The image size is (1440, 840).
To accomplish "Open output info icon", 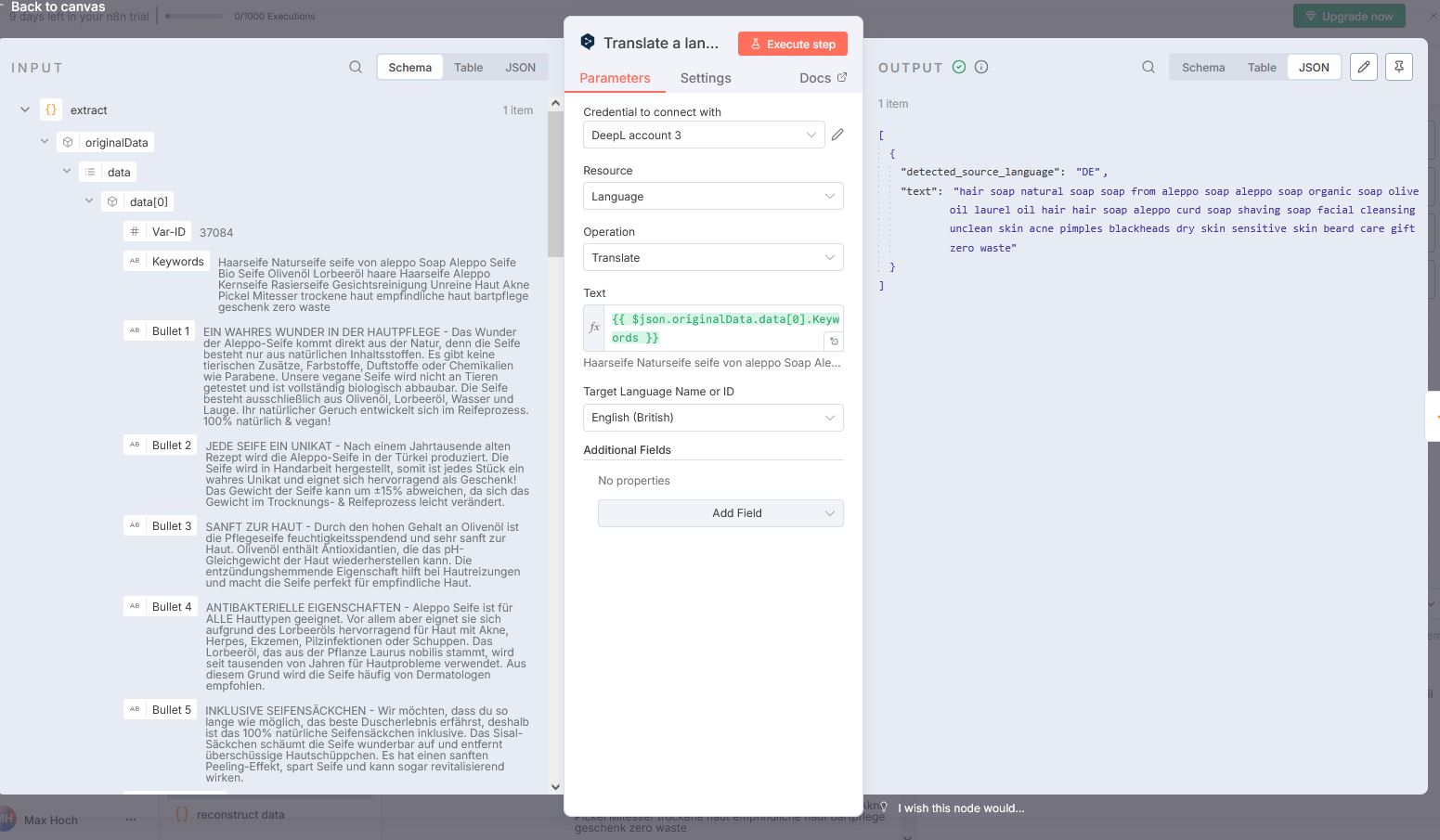I will (981, 67).
